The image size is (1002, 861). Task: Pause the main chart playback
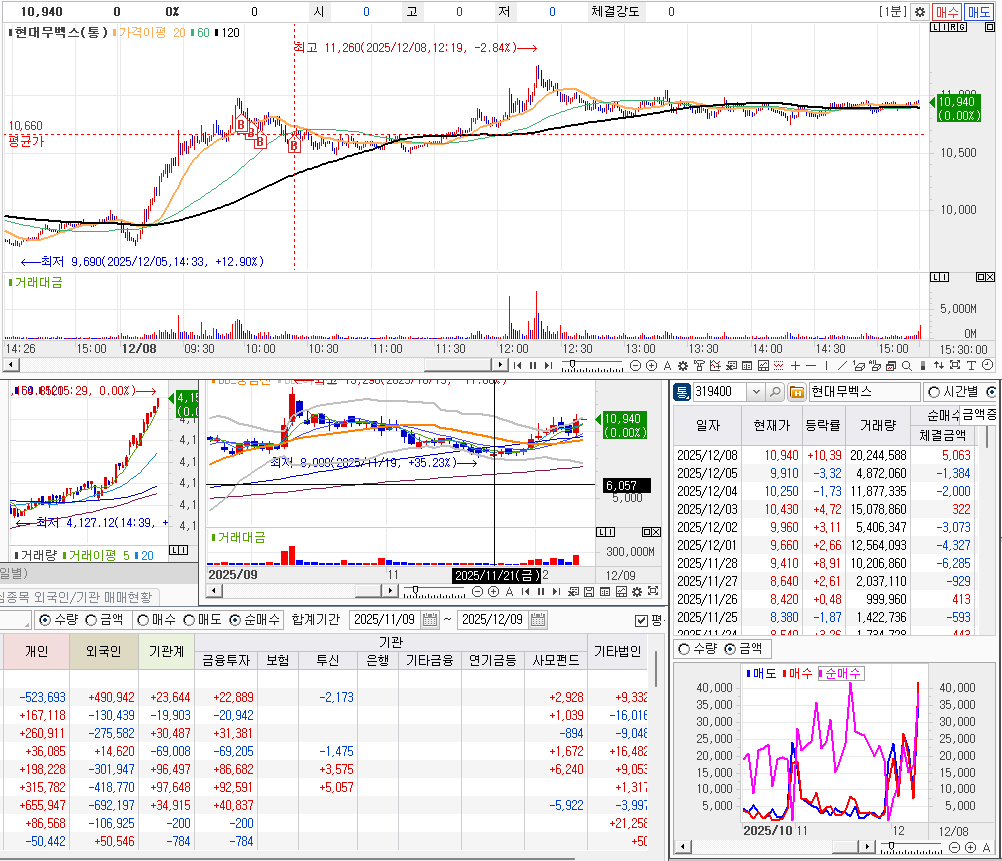coord(533,366)
